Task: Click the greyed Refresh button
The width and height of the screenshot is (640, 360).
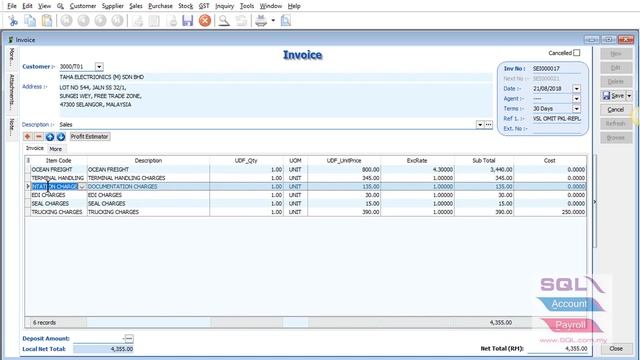Action: (x=616, y=124)
